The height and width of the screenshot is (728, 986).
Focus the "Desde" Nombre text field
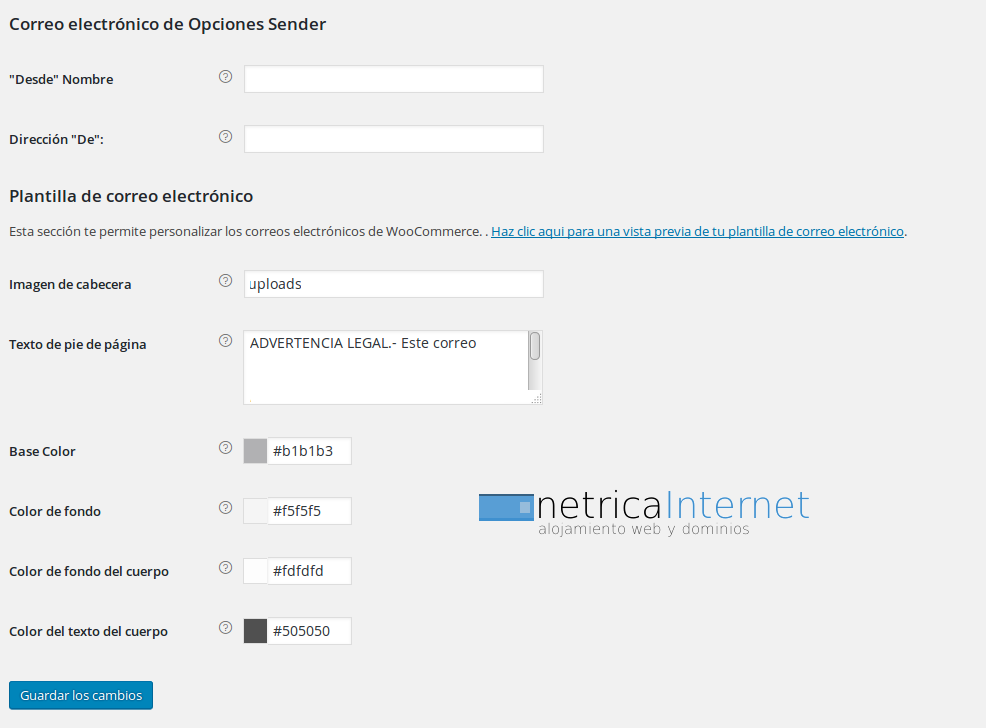click(393, 79)
